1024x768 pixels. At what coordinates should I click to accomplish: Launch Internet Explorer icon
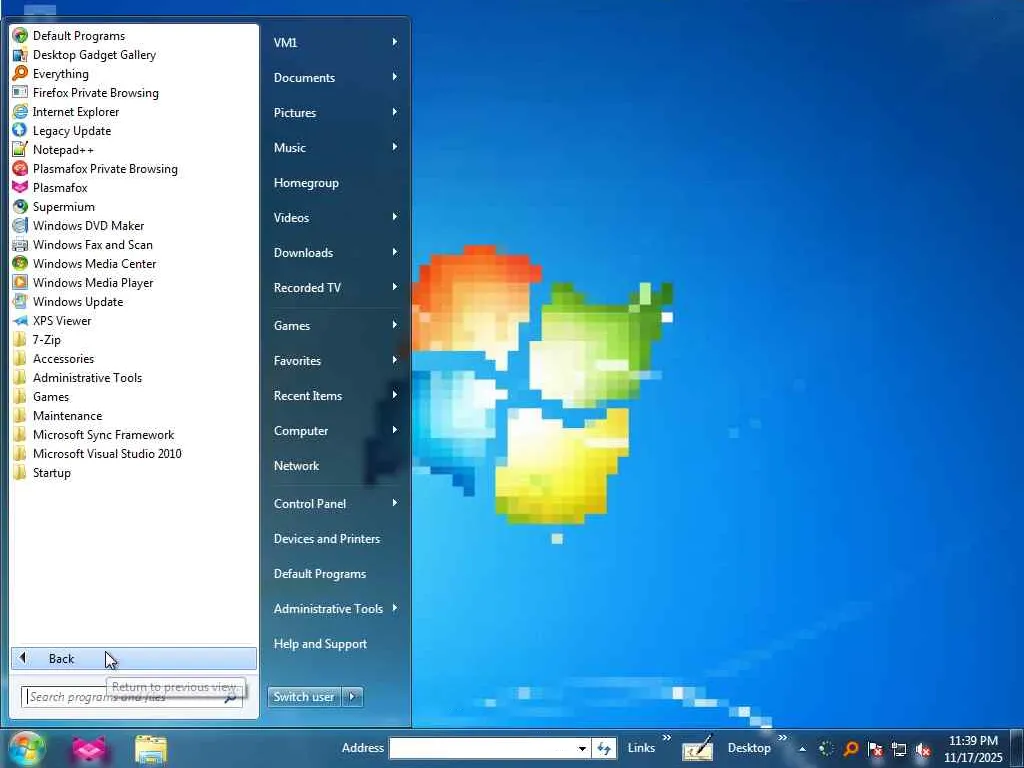pos(20,111)
